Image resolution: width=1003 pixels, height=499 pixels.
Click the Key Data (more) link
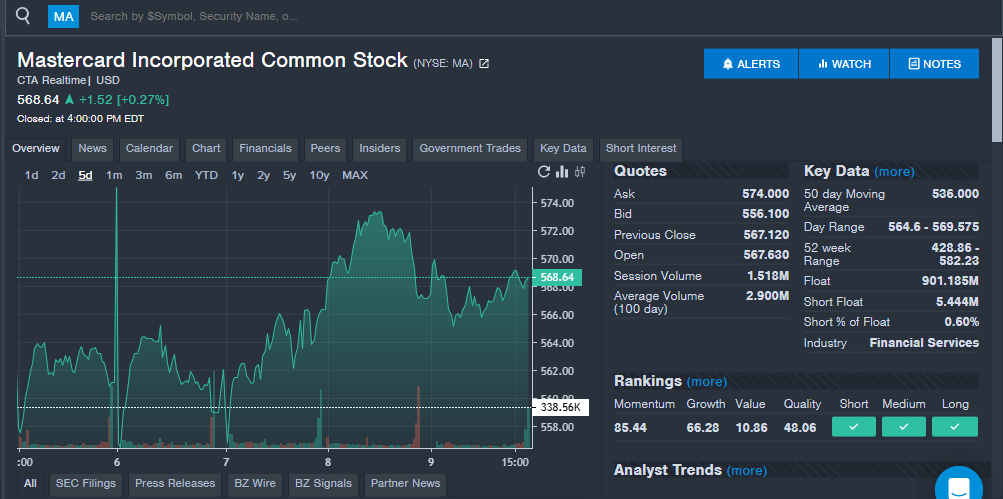(x=894, y=171)
